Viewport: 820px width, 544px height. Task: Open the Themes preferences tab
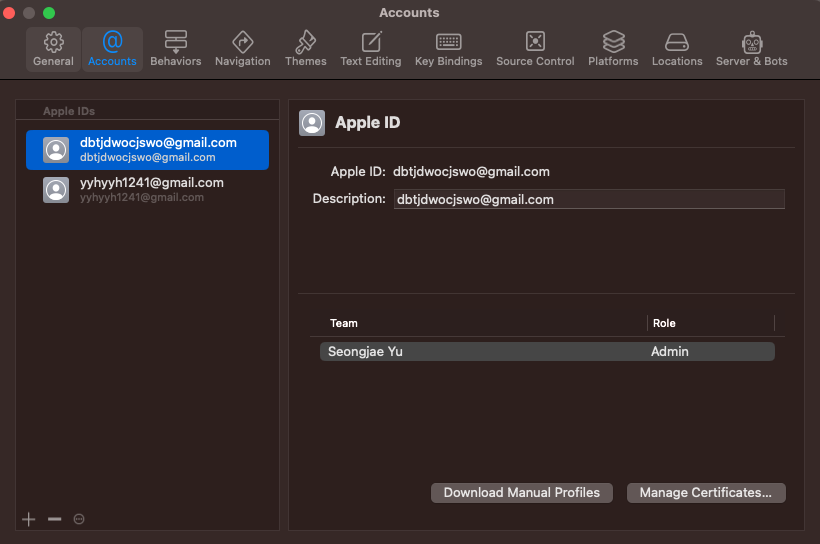coord(306,49)
